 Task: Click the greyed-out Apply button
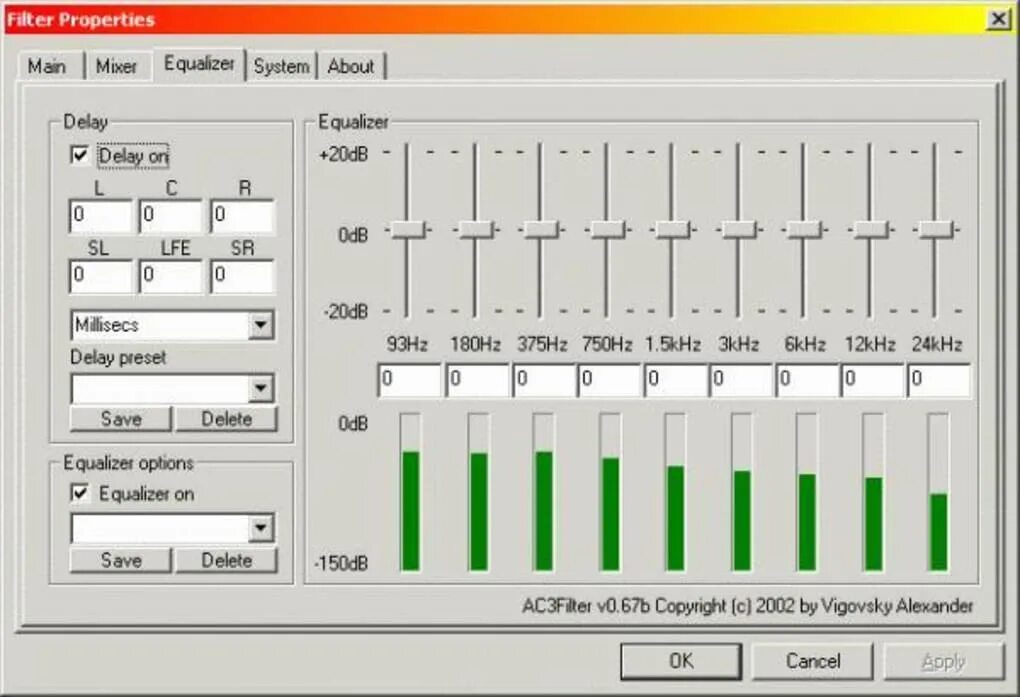(x=944, y=661)
